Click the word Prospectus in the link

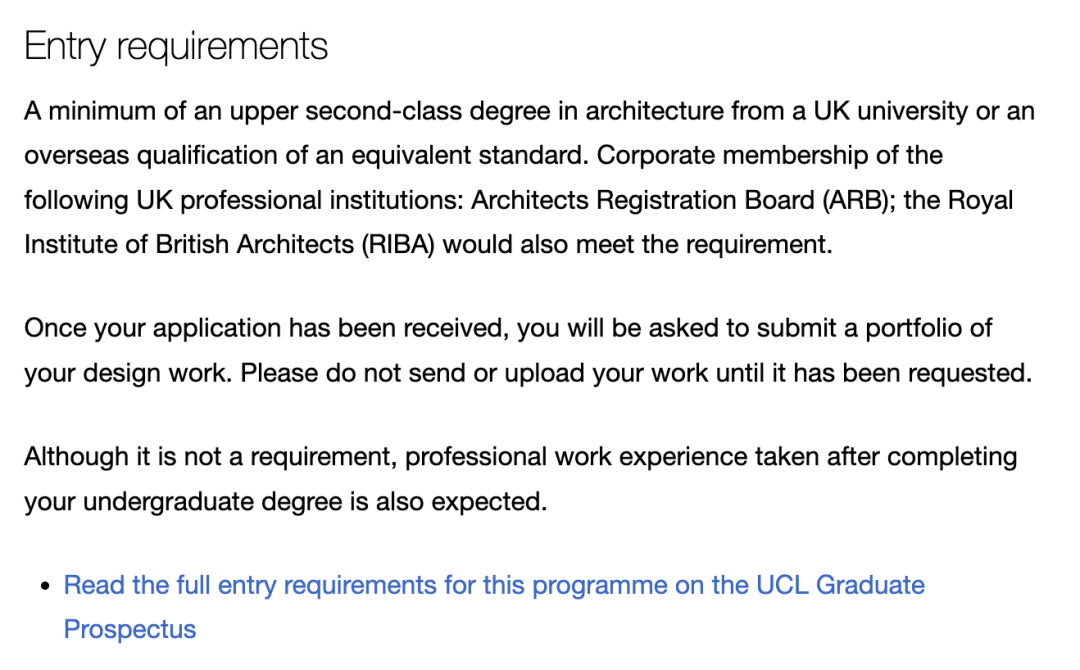(x=130, y=630)
